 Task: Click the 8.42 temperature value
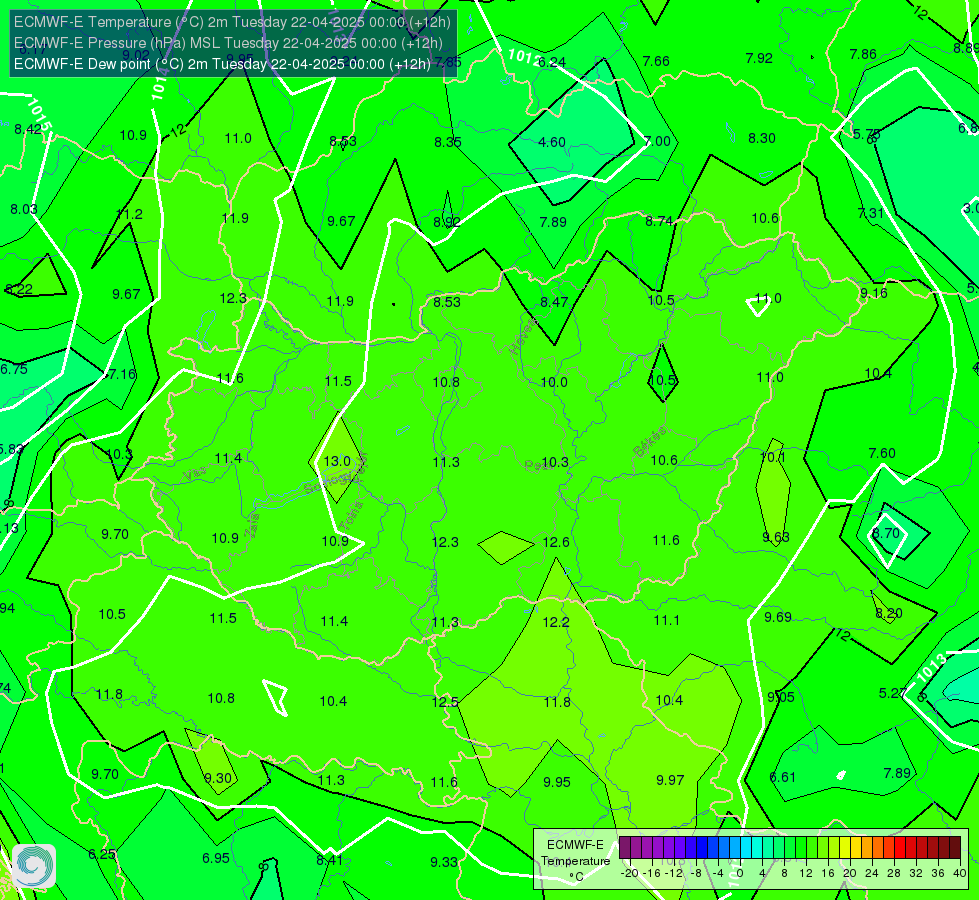(28, 129)
